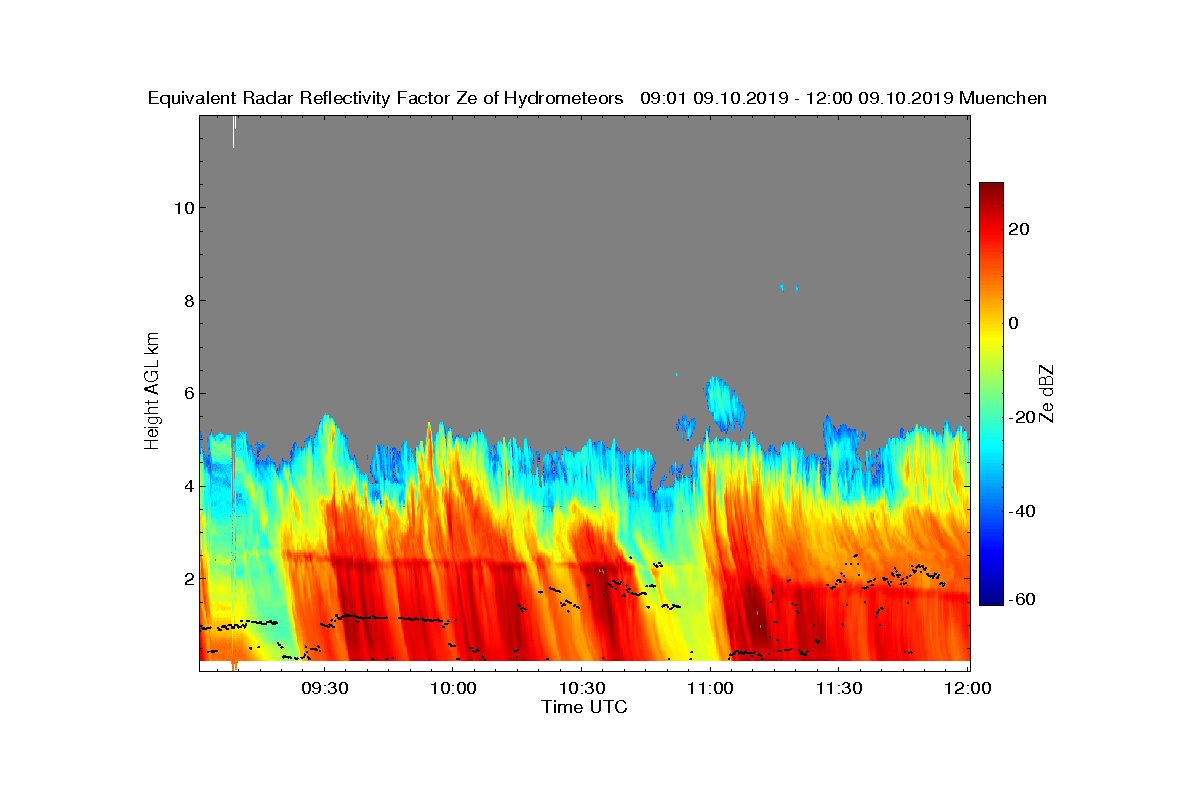
Task: Click the height tick label '8'
Action: pyautogui.click(x=187, y=301)
